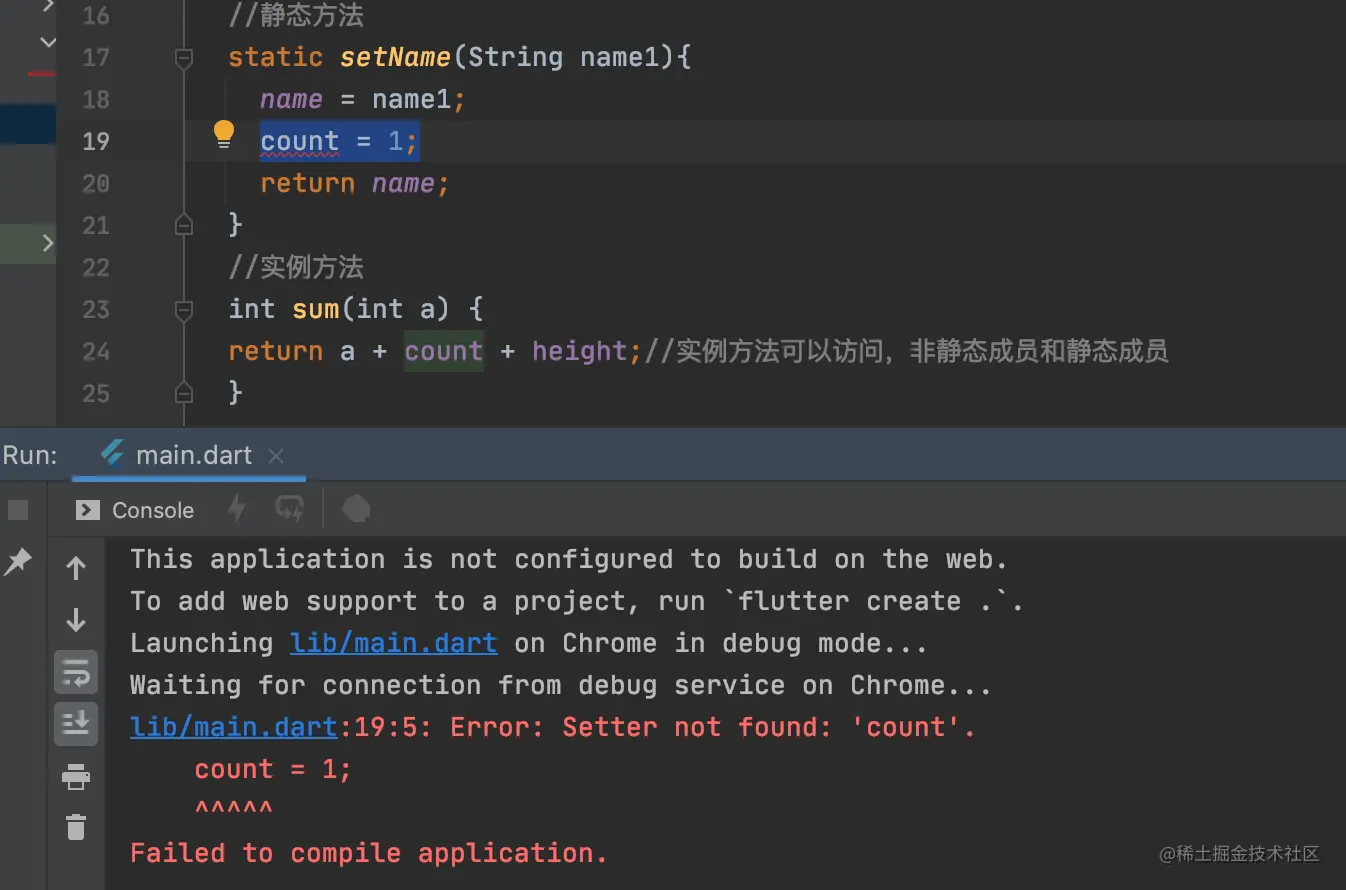Click line number 17 in gutter

click(x=96, y=58)
